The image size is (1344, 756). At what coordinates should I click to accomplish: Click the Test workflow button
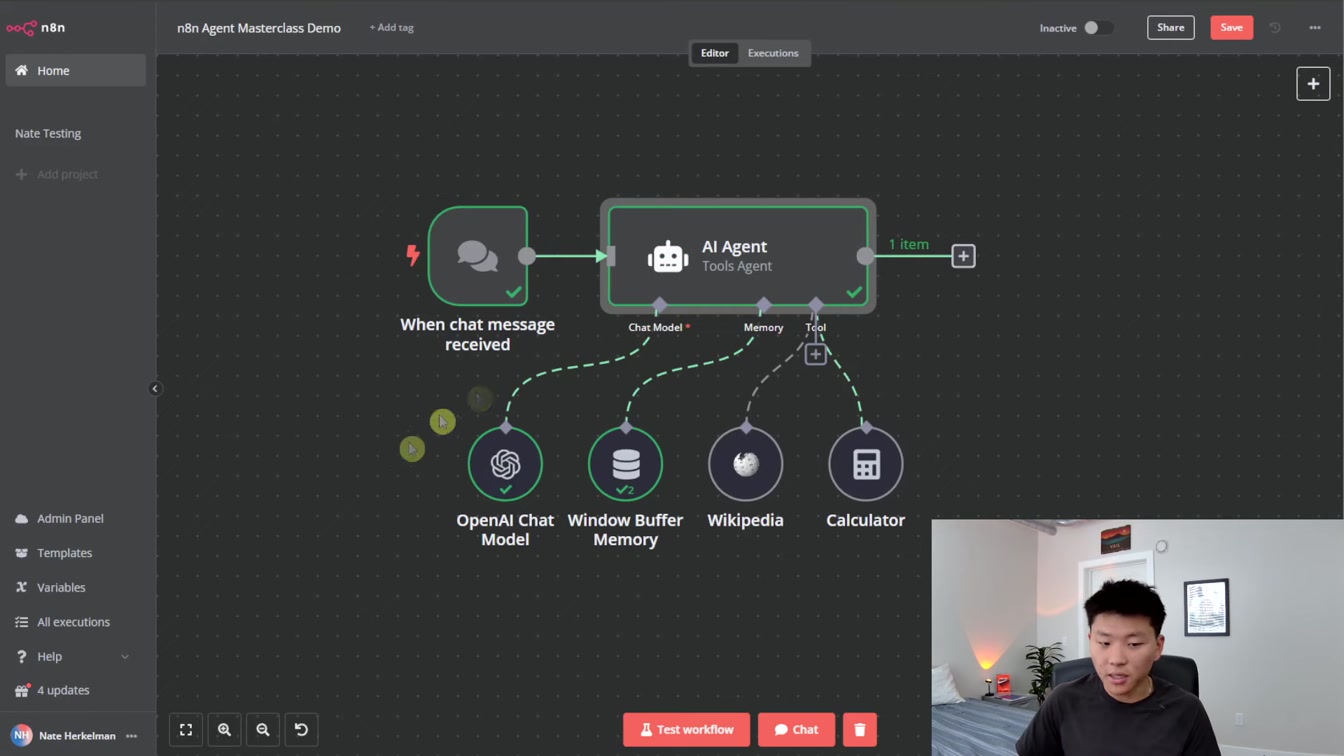pos(687,730)
